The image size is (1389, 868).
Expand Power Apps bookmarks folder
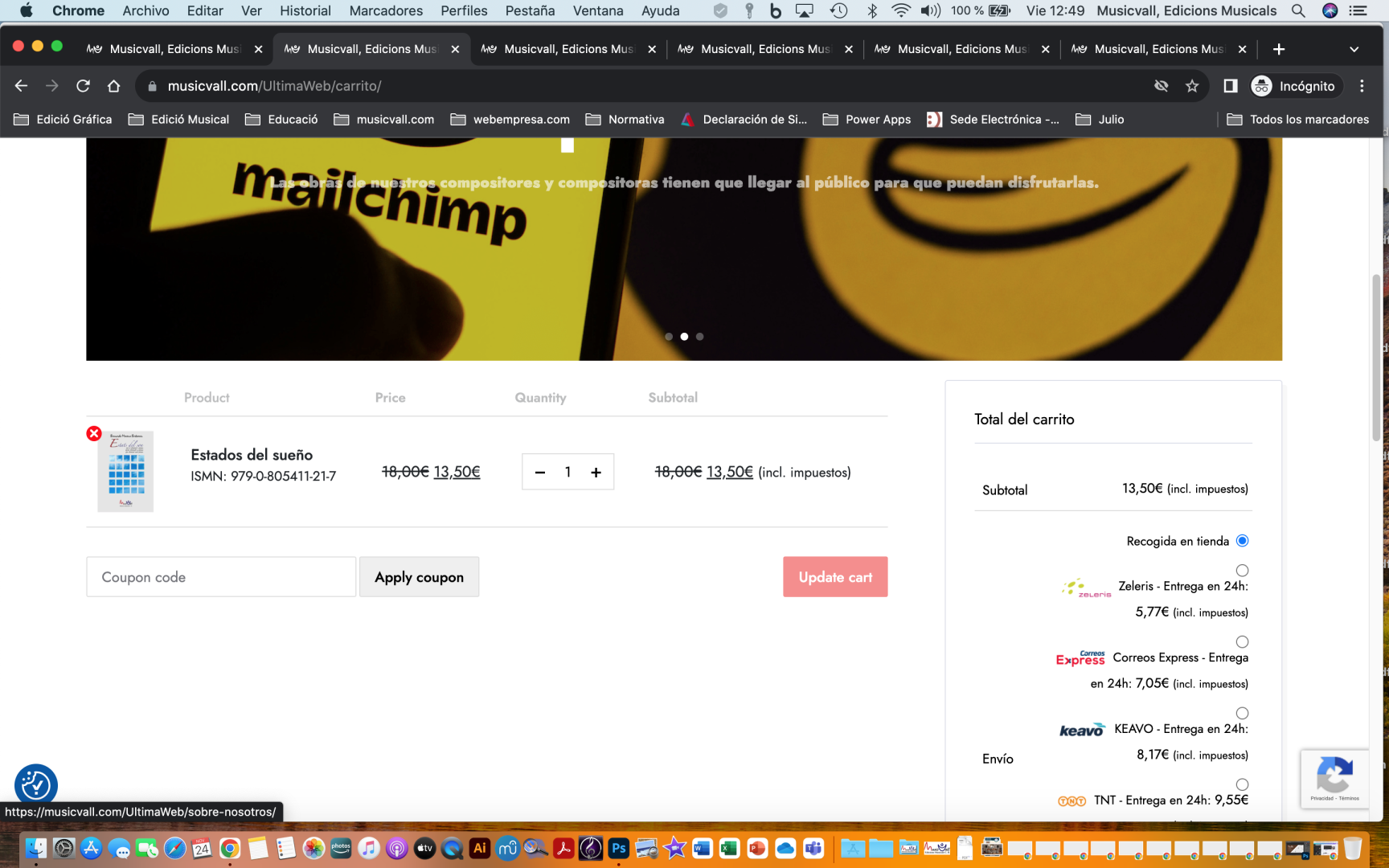tap(867, 119)
